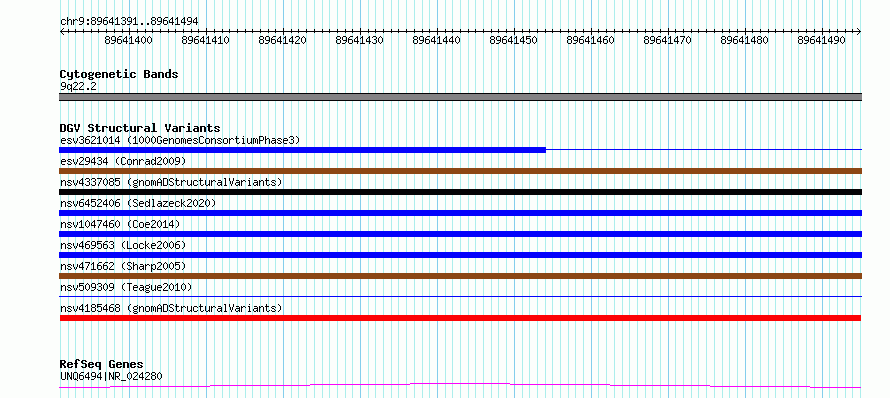Open variant label nsv509309 (Teague2010)

click(x=126, y=287)
